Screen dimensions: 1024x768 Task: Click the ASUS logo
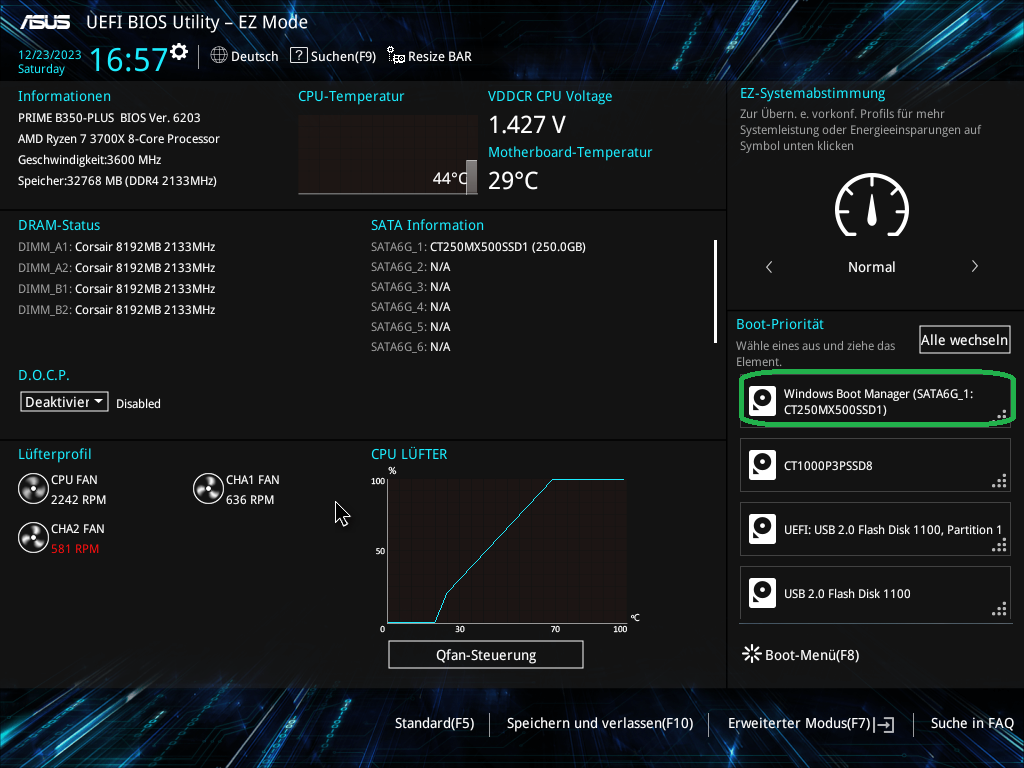click(x=44, y=22)
